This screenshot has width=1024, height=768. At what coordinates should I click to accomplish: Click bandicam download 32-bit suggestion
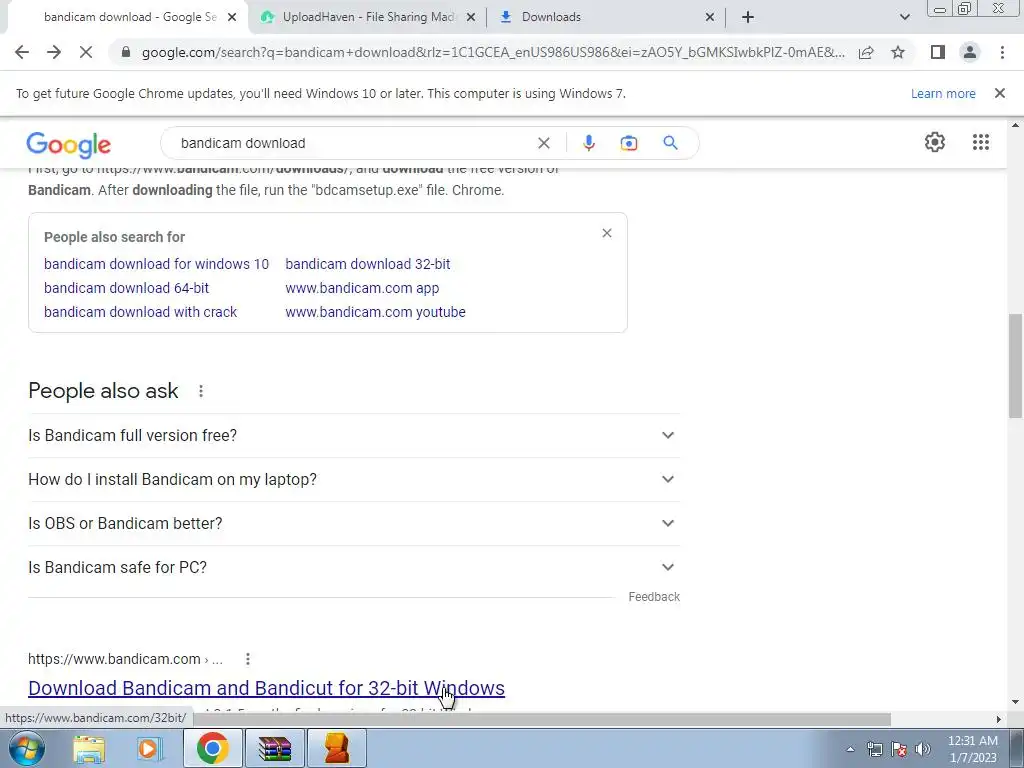coord(368,264)
